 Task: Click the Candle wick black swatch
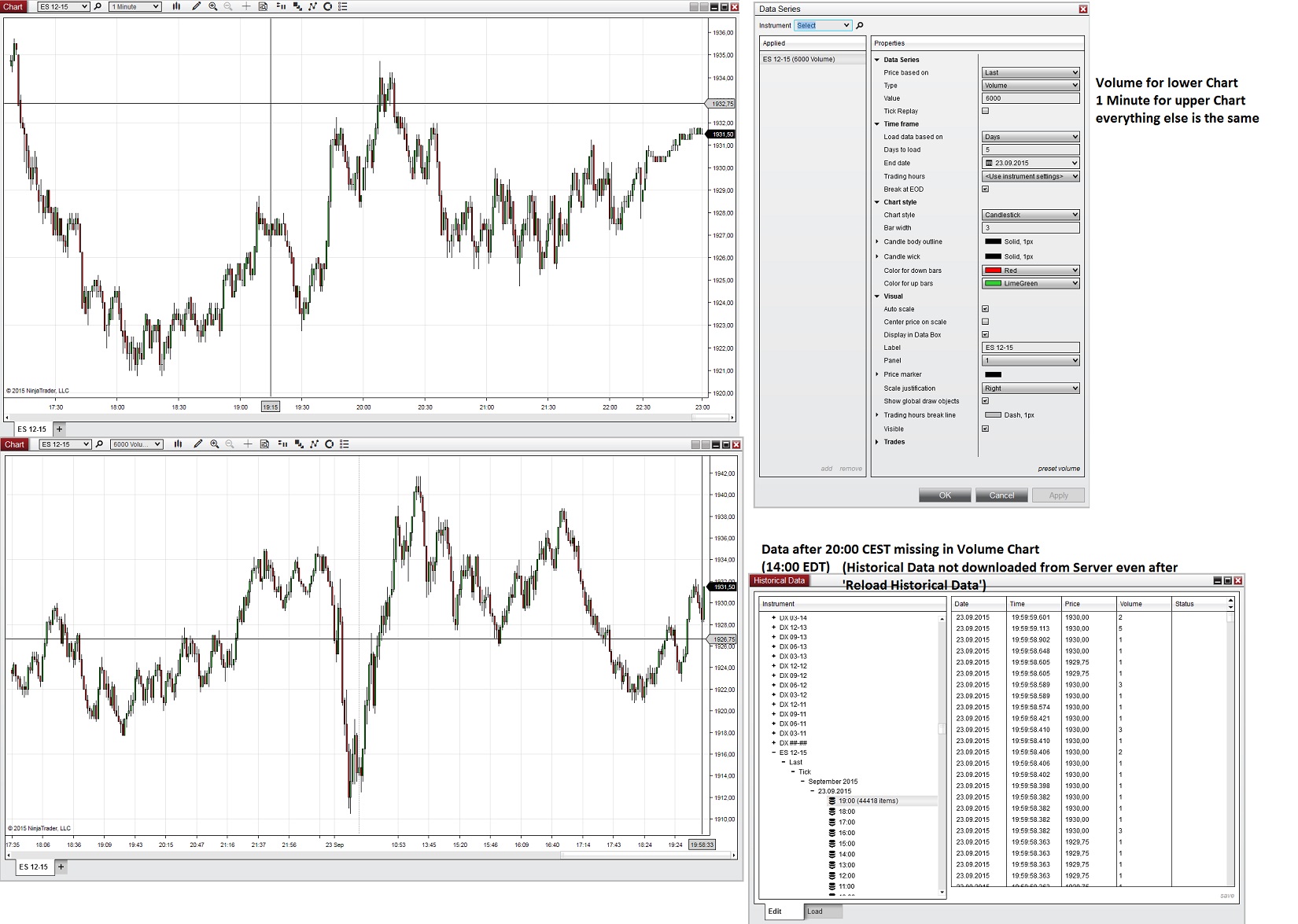pos(993,256)
